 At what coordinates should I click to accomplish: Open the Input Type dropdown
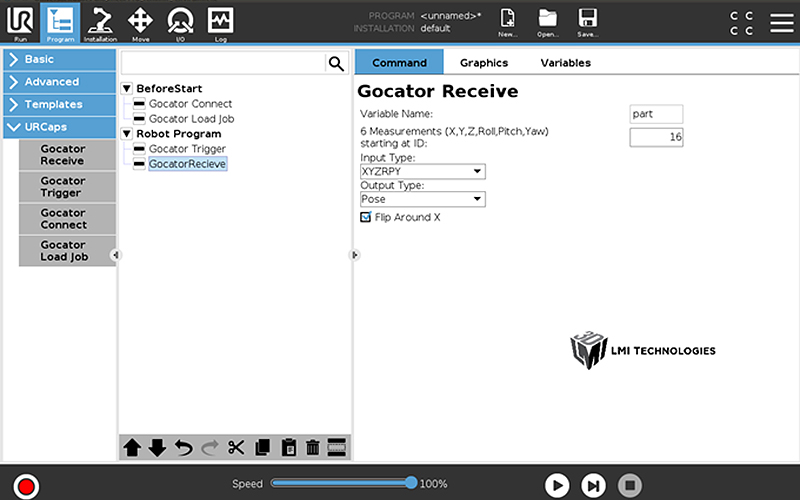[422, 171]
